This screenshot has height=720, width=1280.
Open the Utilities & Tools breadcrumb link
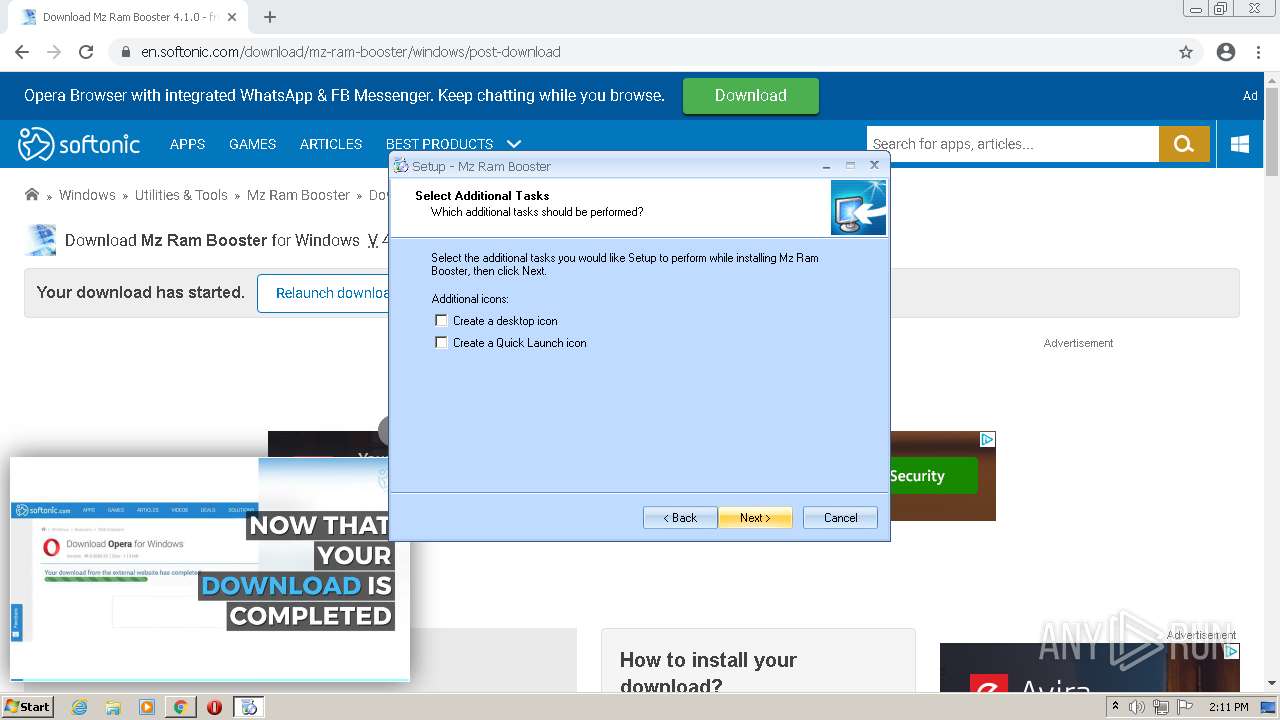click(x=181, y=195)
